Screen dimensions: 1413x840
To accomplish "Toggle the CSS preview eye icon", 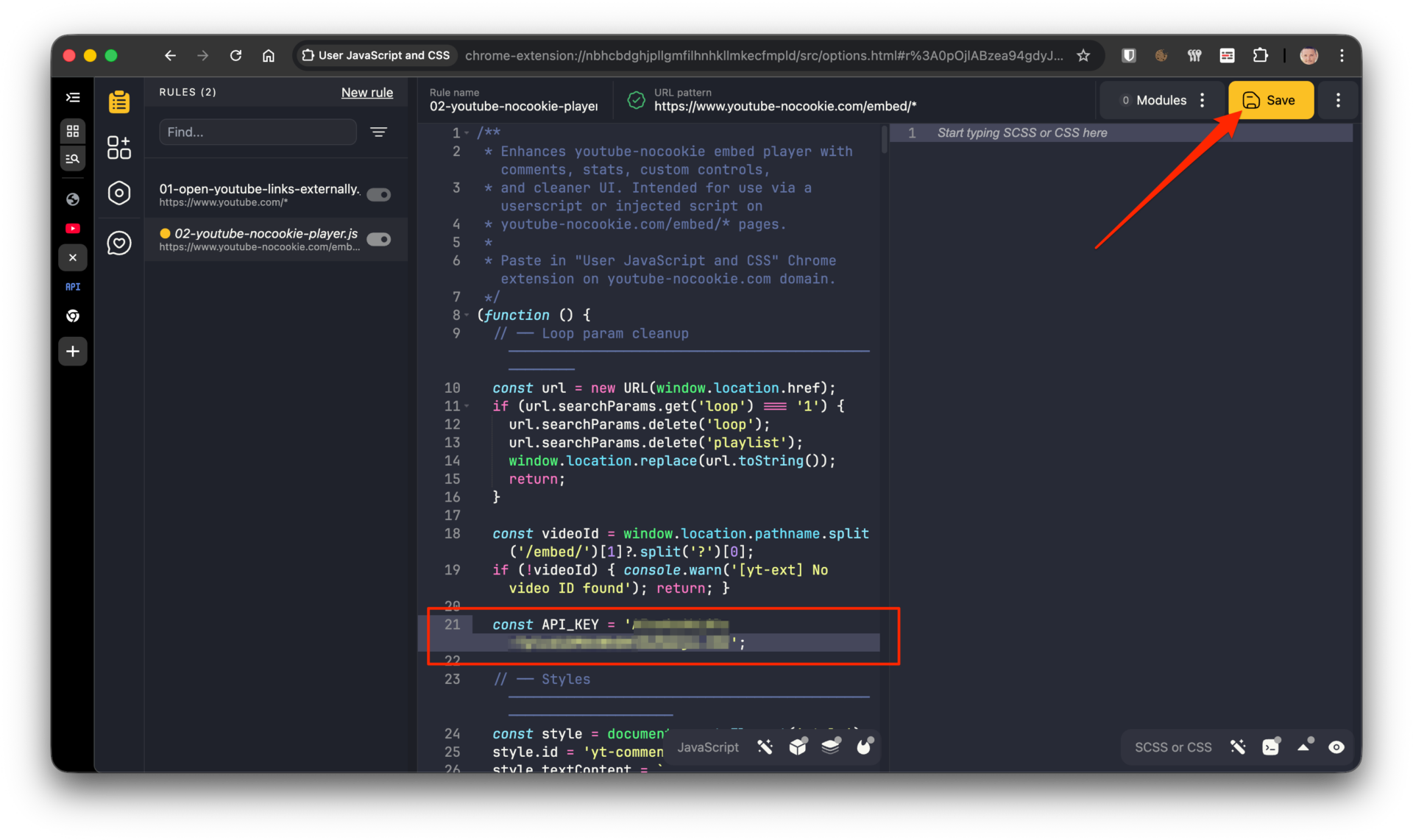I will pos(1336,747).
